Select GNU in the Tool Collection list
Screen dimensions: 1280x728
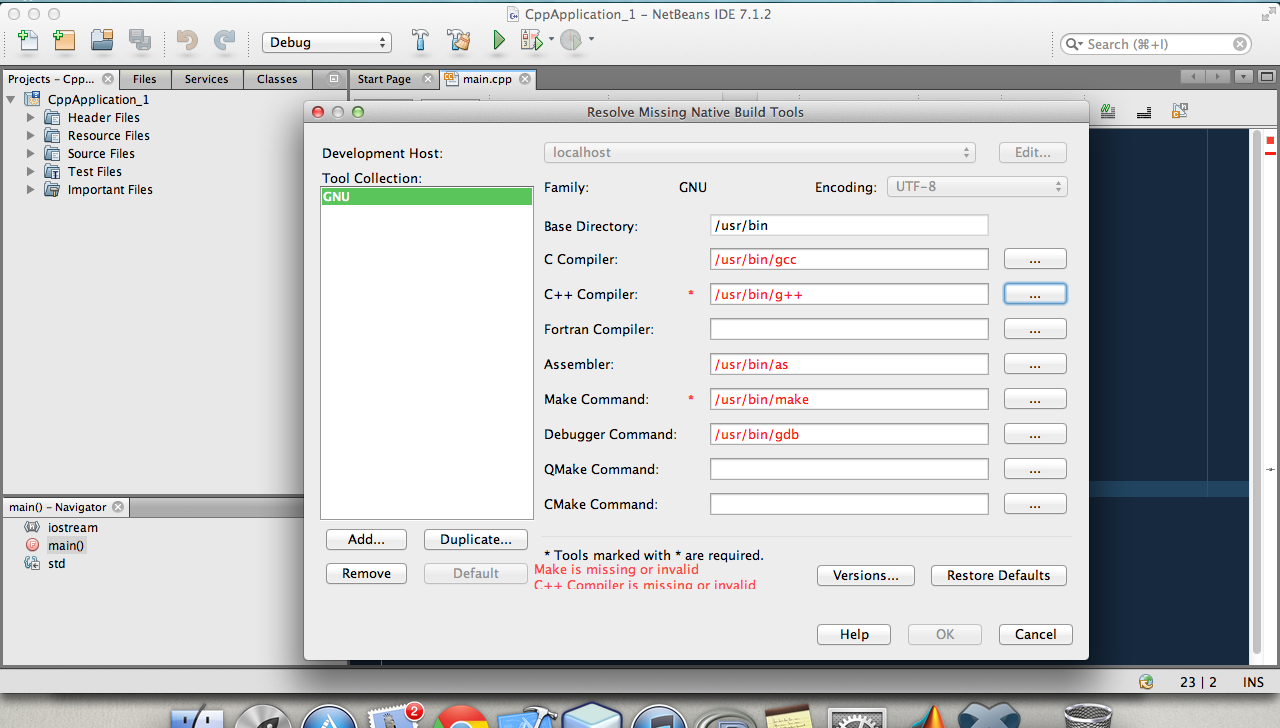click(426, 197)
